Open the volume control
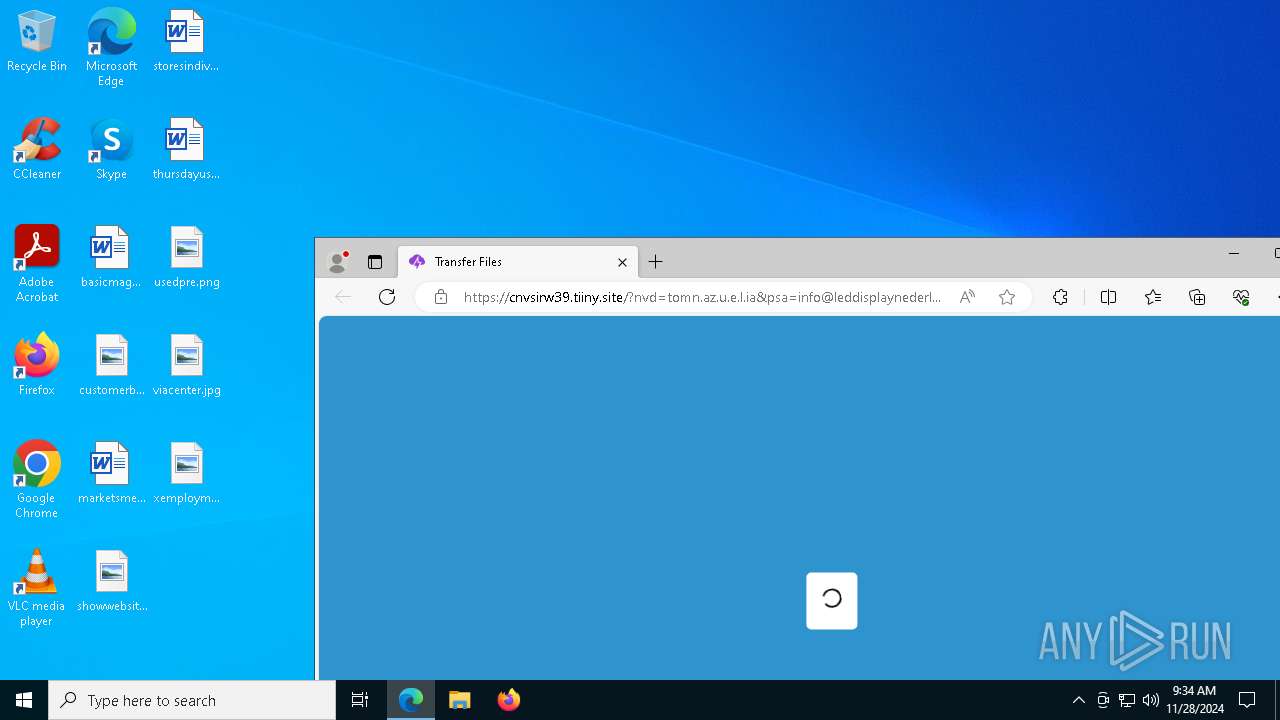The image size is (1280, 720). pyautogui.click(x=1151, y=700)
